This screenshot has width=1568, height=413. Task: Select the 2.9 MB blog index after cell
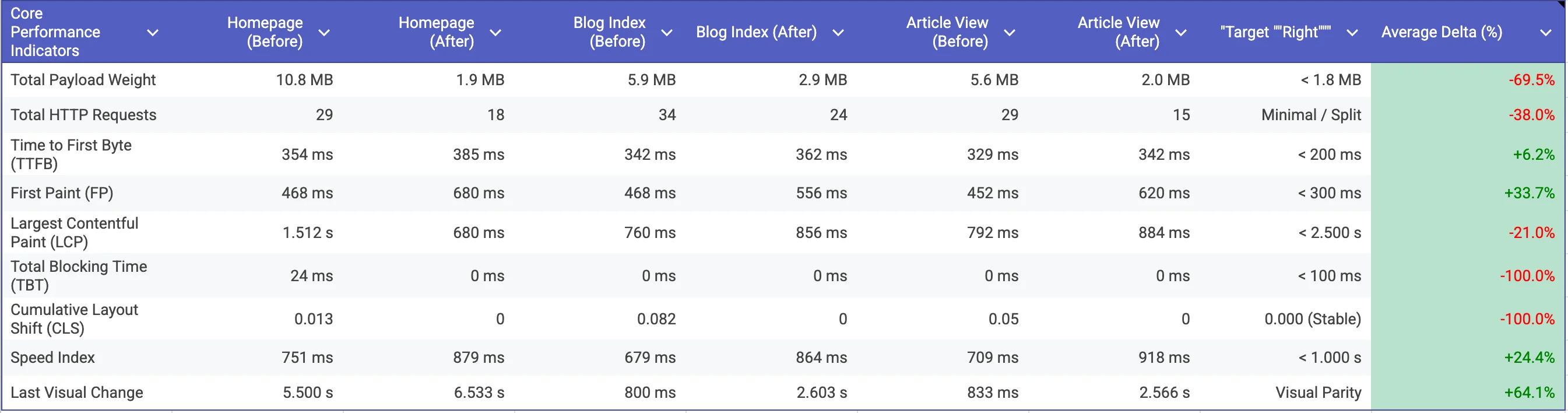823,80
